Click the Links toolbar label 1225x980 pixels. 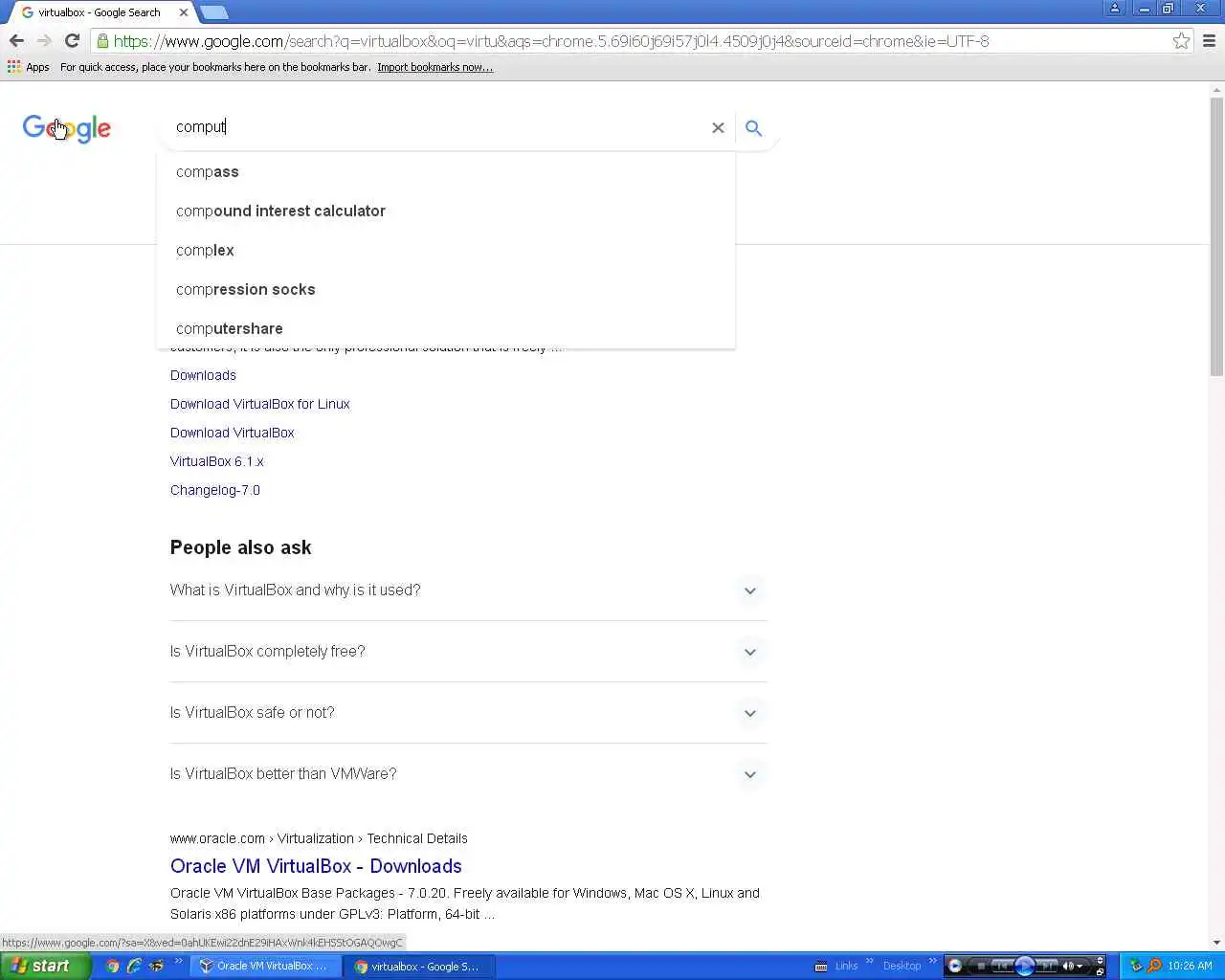(846, 966)
